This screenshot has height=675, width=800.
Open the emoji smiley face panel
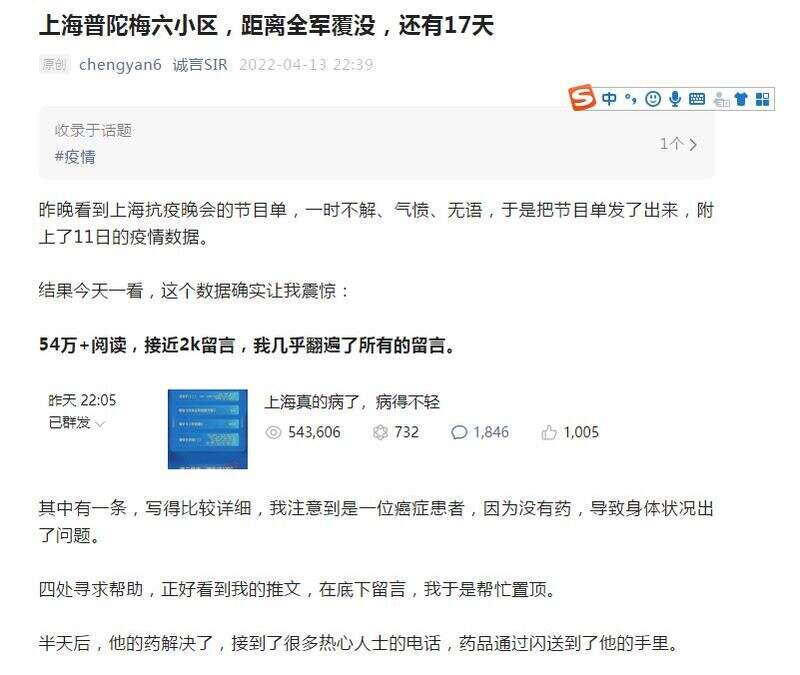tap(653, 98)
